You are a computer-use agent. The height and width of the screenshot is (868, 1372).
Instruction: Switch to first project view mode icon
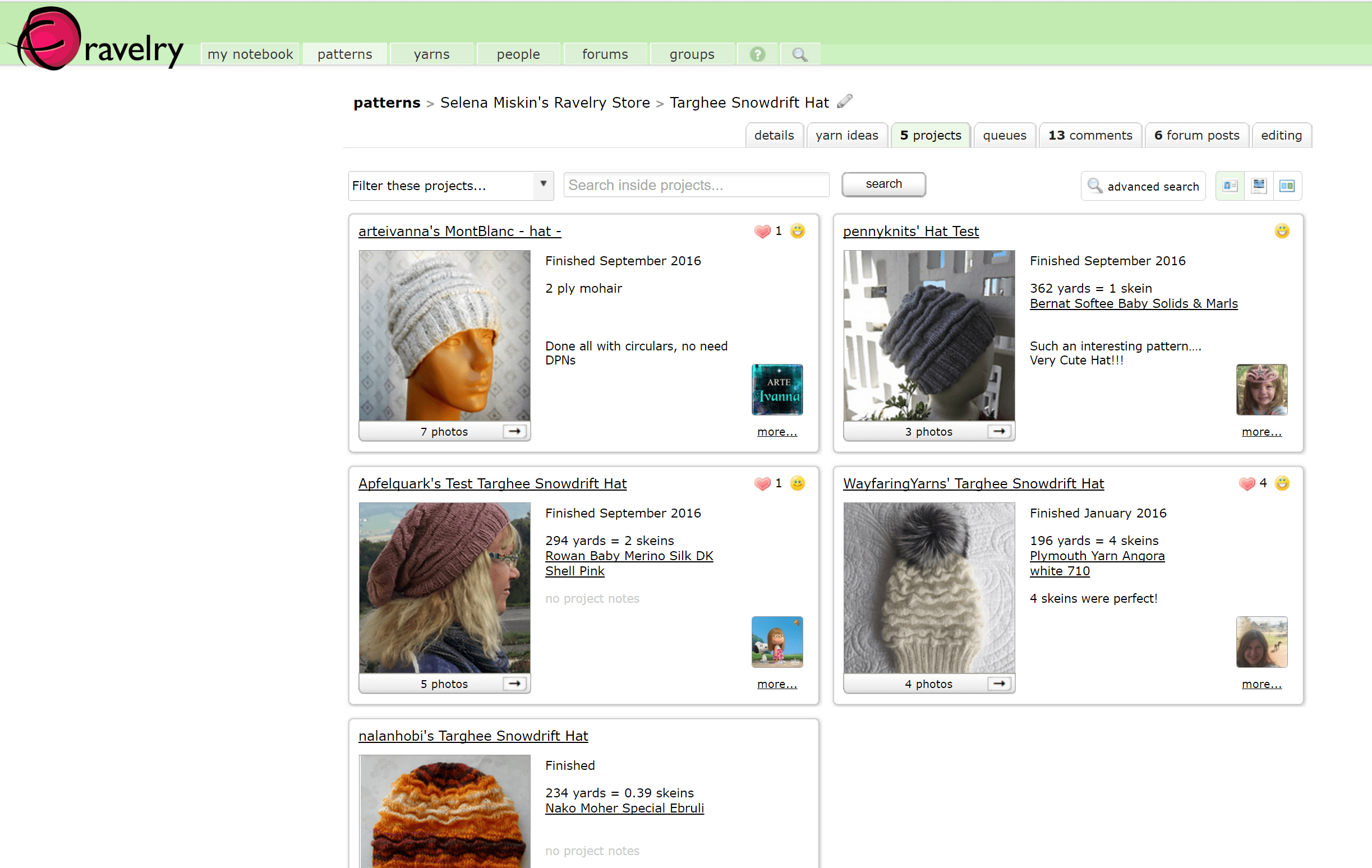pyautogui.click(x=1230, y=186)
